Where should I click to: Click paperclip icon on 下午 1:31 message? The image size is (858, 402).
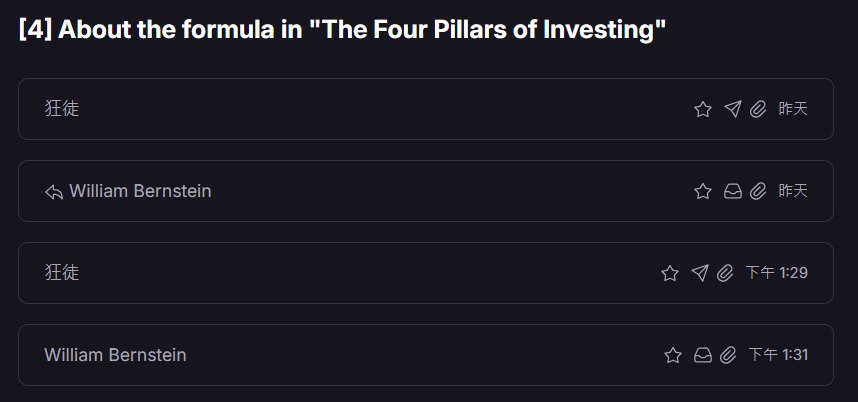[729, 355]
